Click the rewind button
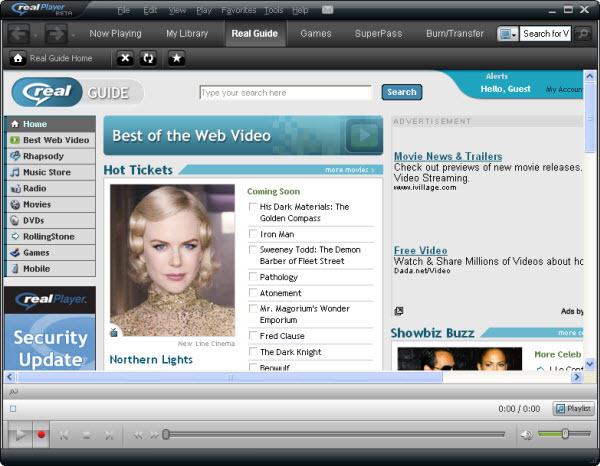 138,435
